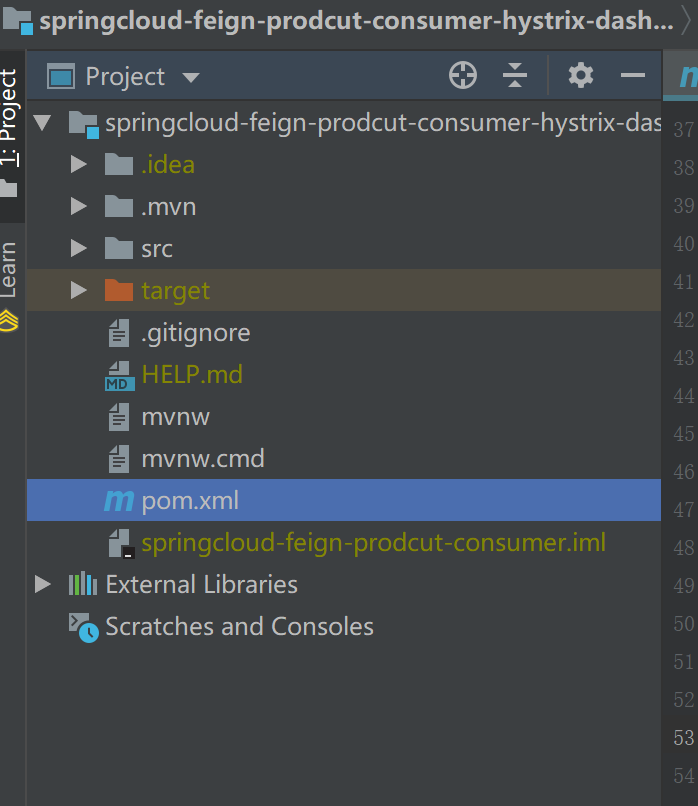Select the External Libraries label

click(x=201, y=584)
